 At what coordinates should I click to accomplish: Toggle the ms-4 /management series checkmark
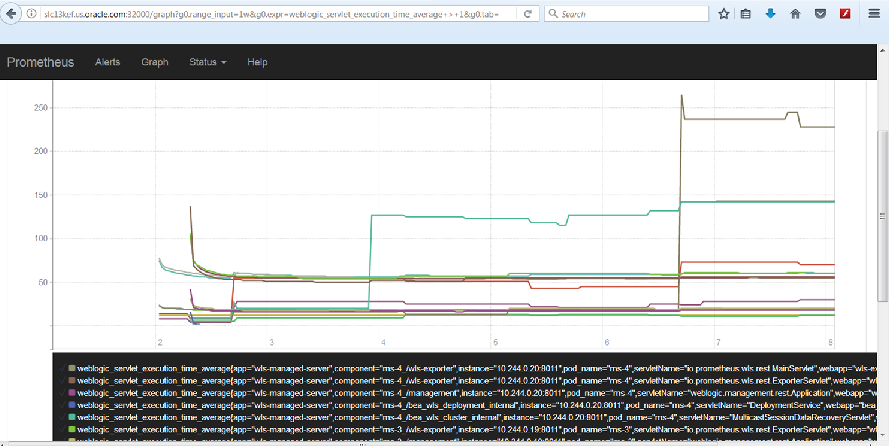(61, 393)
